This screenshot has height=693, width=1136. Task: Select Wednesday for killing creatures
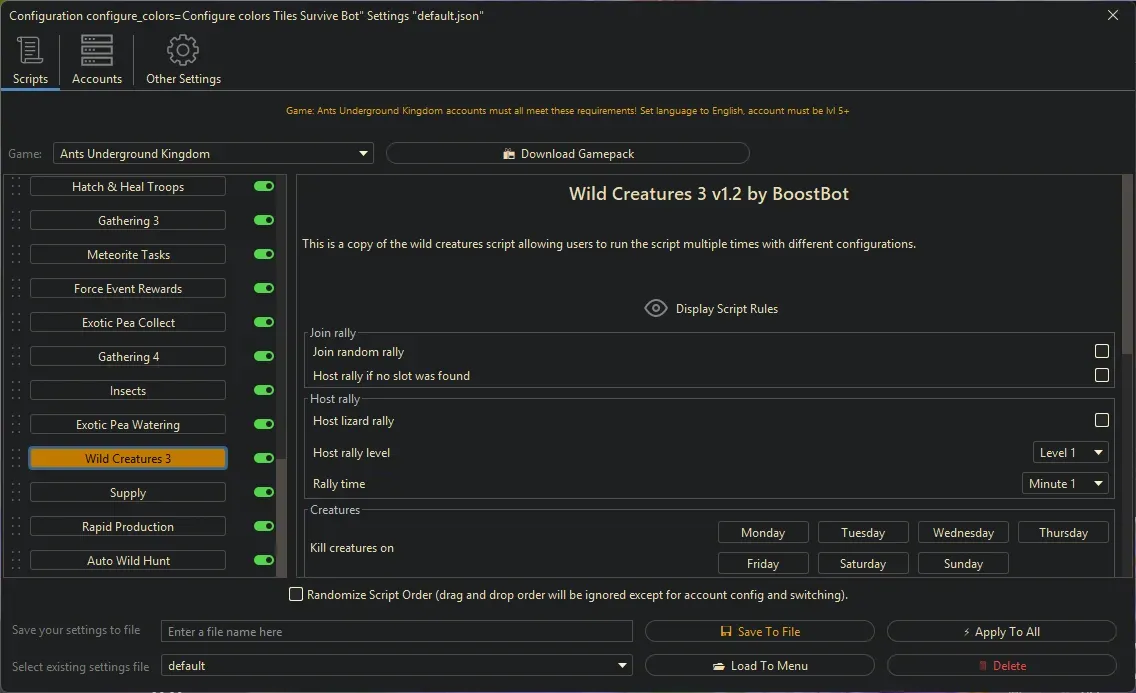click(x=963, y=533)
